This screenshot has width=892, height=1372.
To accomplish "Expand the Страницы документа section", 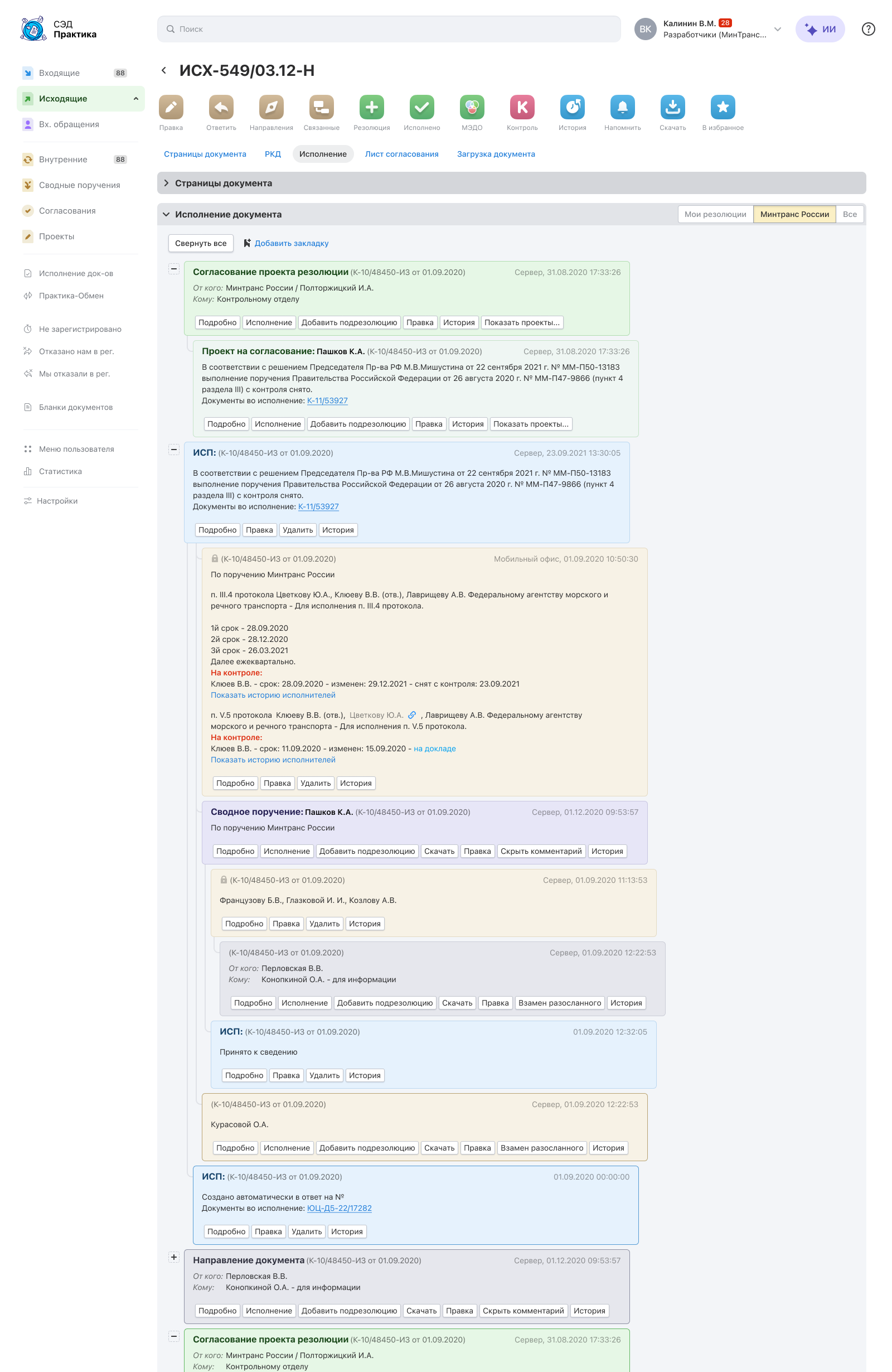I will coord(167,183).
